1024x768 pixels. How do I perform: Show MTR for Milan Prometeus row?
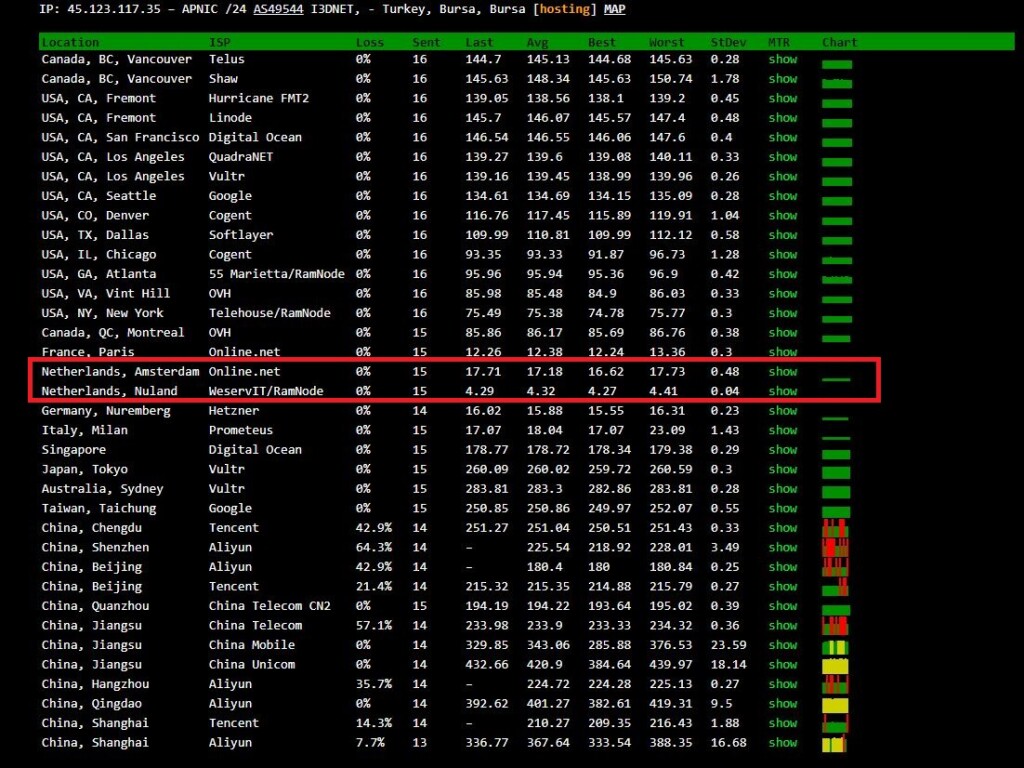pos(782,430)
